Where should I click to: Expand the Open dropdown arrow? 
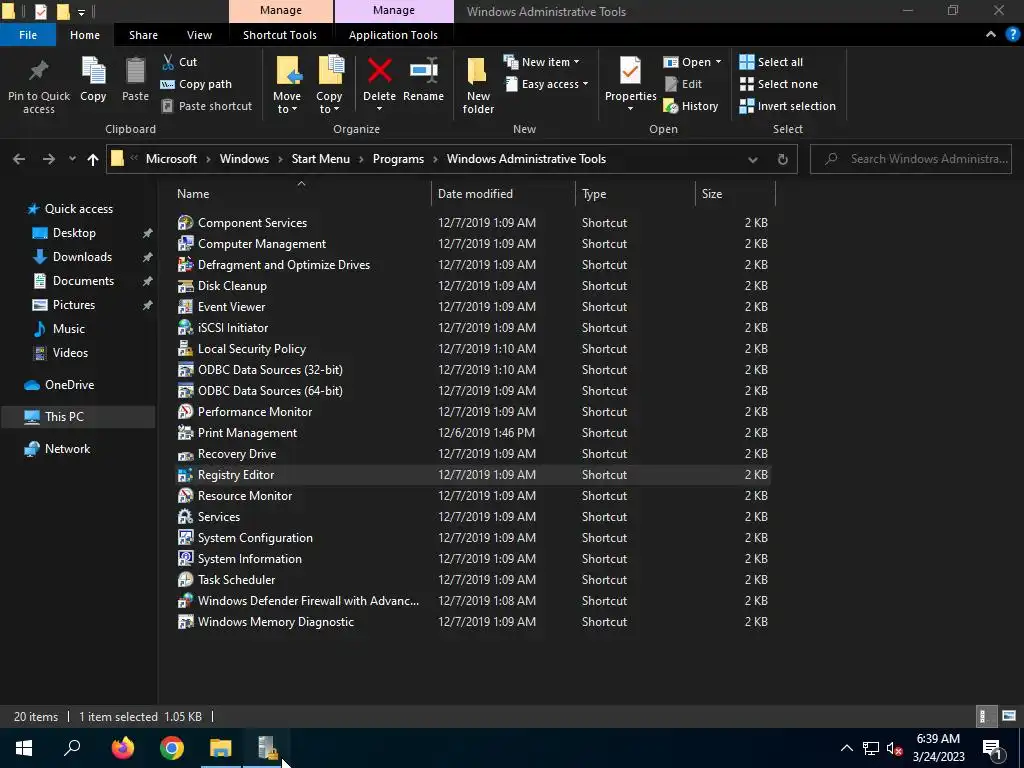[718, 62]
